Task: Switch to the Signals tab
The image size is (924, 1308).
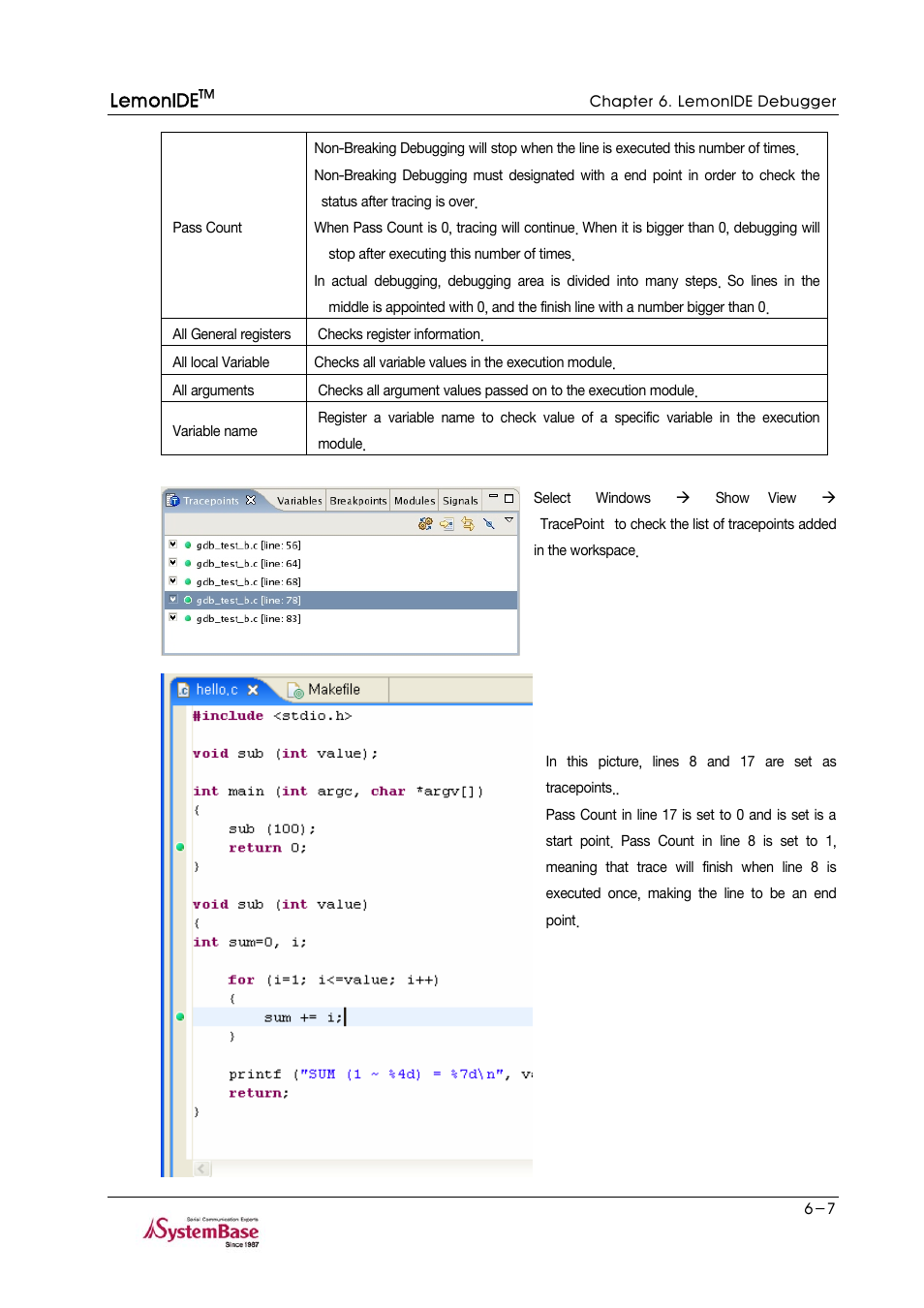Action: click(x=460, y=501)
